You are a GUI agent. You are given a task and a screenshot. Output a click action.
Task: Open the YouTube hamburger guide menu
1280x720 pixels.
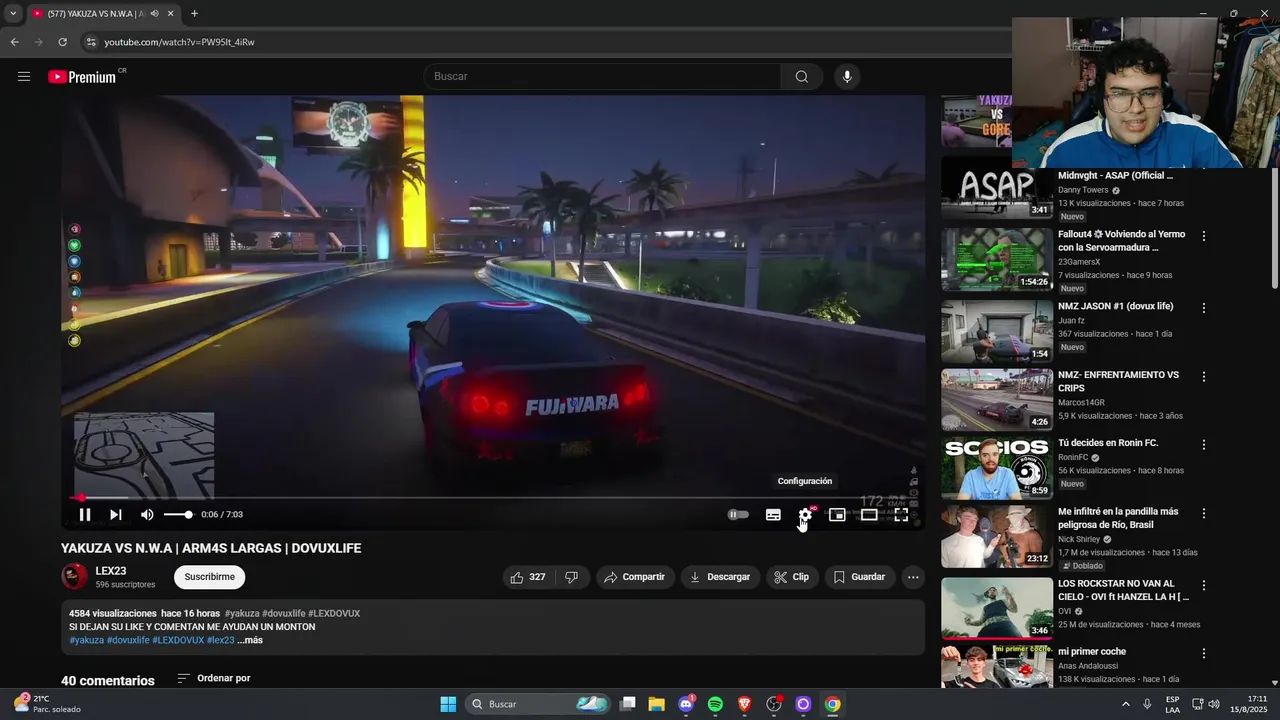tap(24, 76)
